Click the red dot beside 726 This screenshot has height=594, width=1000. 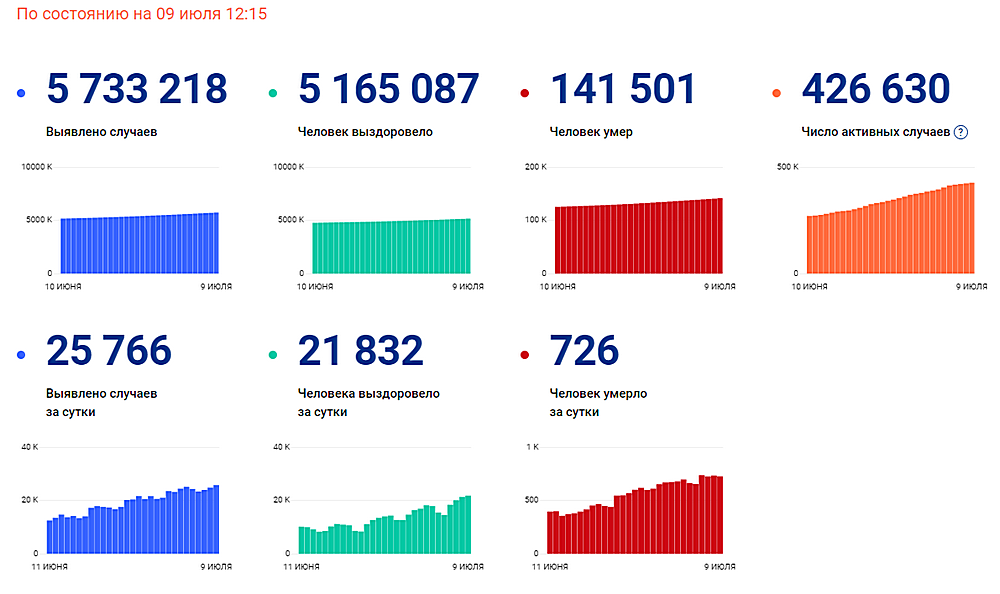pyautogui.click(x=525, y=355)
